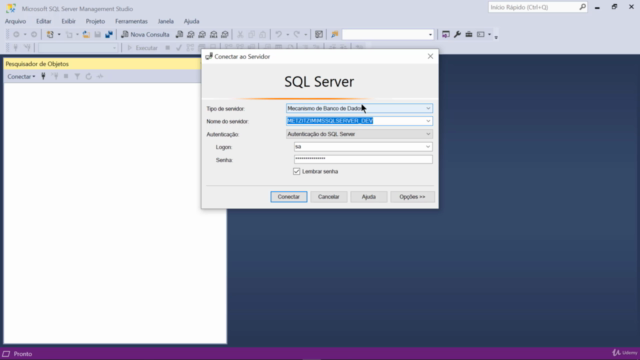Image resolution: width=640 pixels, height=360 pixels.
Task: Click the Stop square icon in Object Explorer
Action: point(66,76)
